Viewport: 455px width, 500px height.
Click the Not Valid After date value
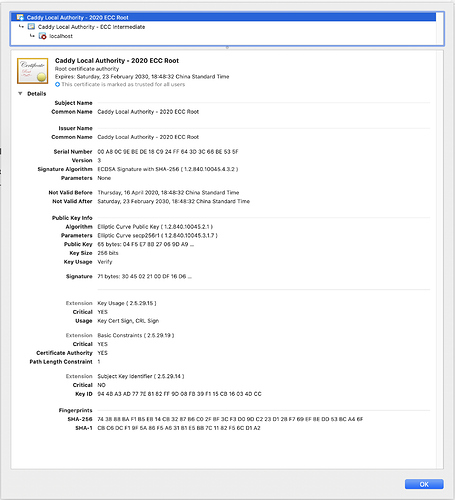pyautogui.click(x=173, y=201)
